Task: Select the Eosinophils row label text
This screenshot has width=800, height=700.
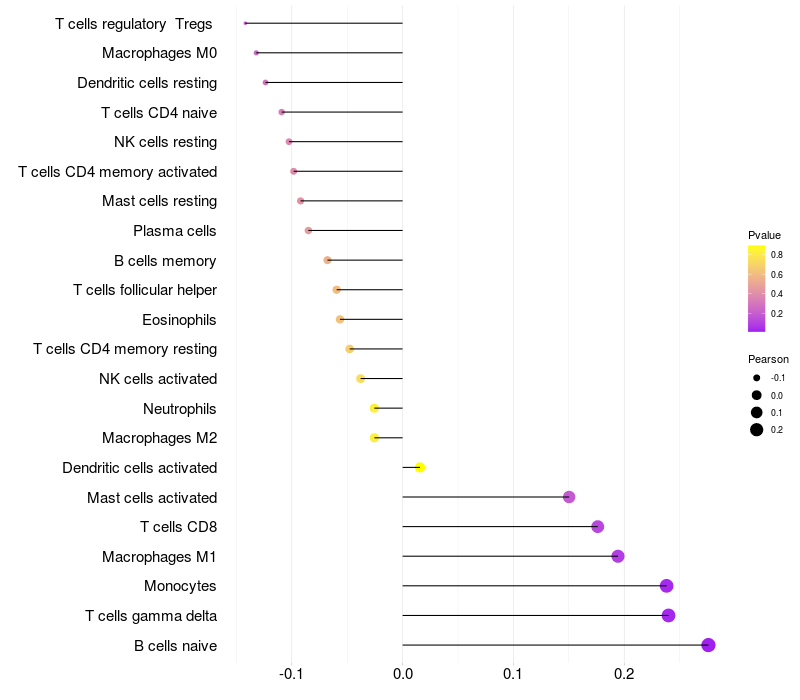Action: tap(180, 320)
